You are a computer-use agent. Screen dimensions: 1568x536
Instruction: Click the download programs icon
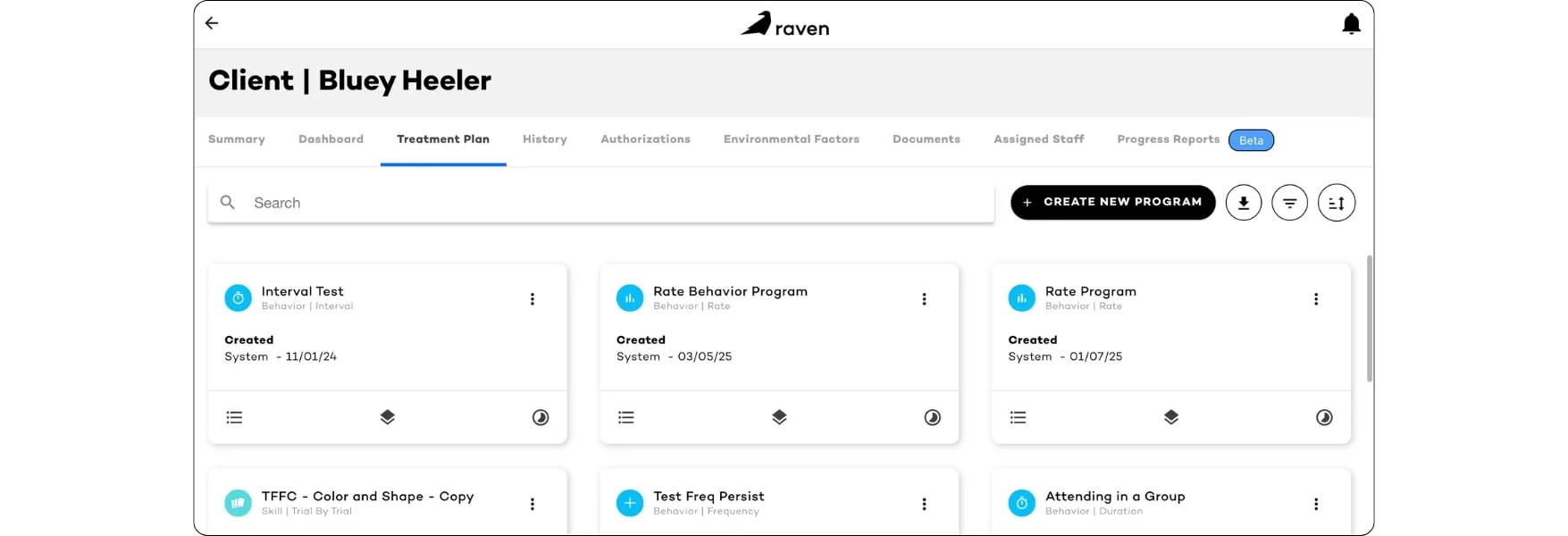click(1244, 203)
